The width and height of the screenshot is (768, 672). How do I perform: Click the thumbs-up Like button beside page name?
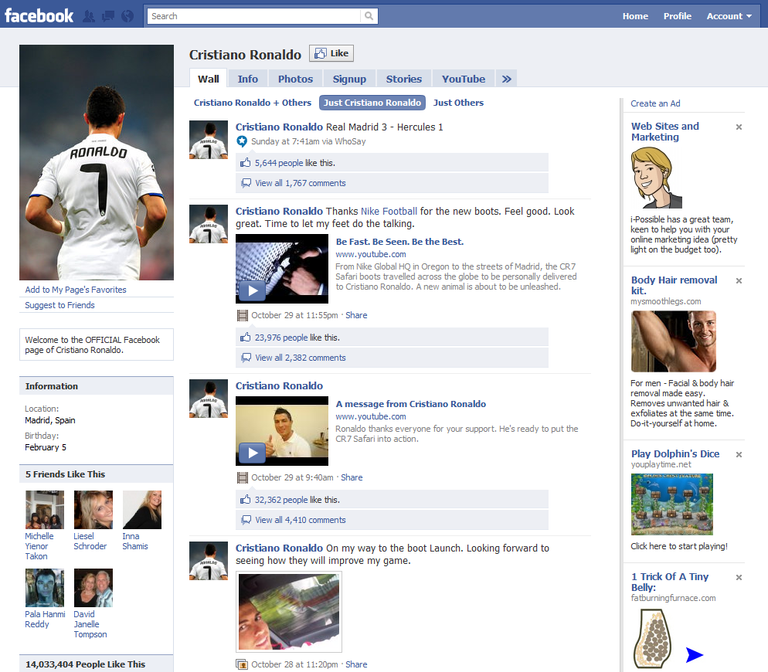(x=331, y=54)
